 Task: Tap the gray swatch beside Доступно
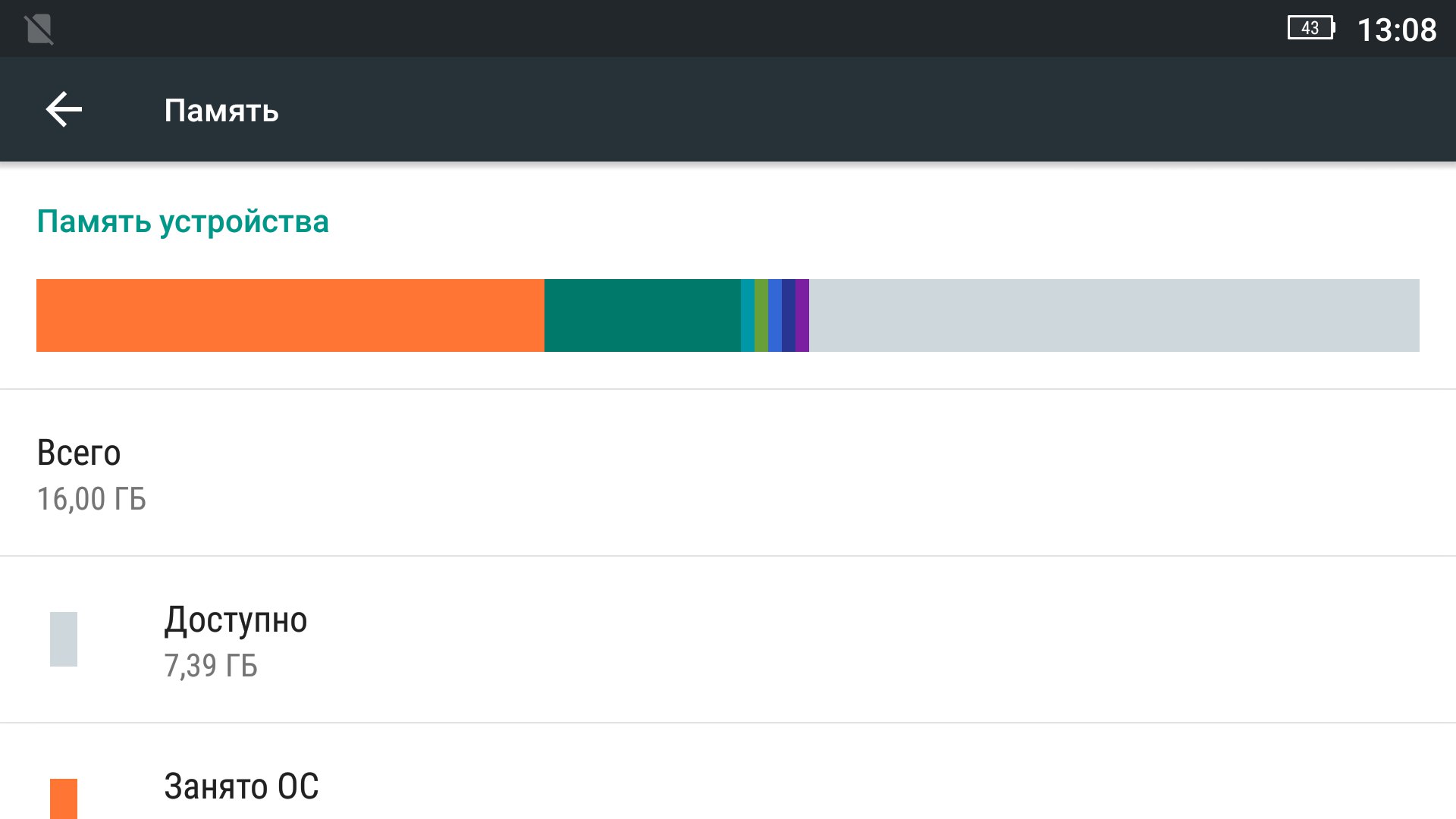tap(64, 639)
